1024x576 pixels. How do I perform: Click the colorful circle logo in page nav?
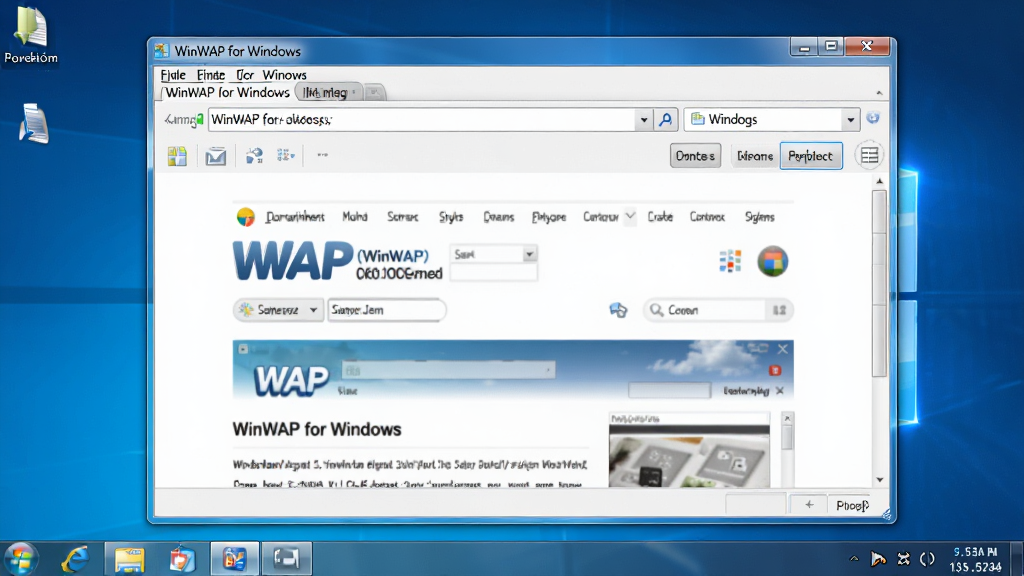(246, 217)
